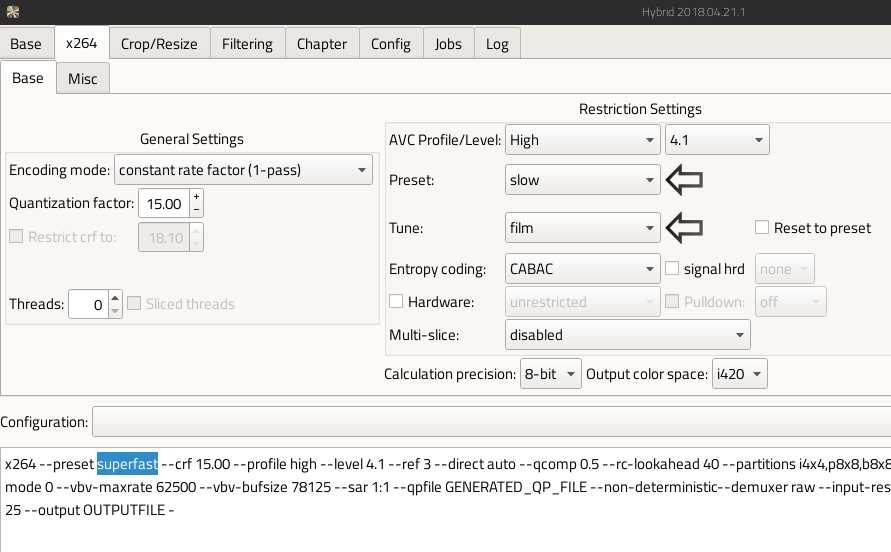Decrease Quantization factor with minus button
891x552 pixels.
click(x=196, y=210)
